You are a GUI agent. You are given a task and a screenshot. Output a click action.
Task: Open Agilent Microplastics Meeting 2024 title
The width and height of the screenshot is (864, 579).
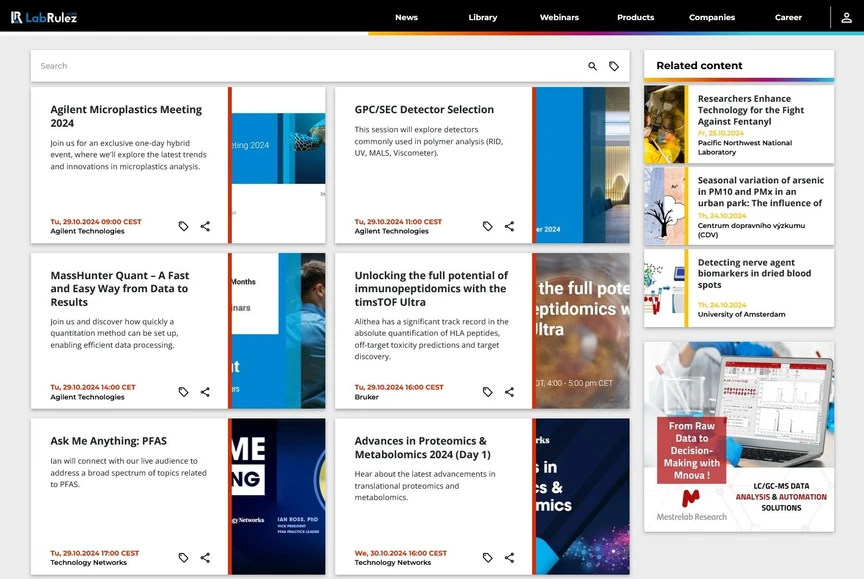click(126, 116)
